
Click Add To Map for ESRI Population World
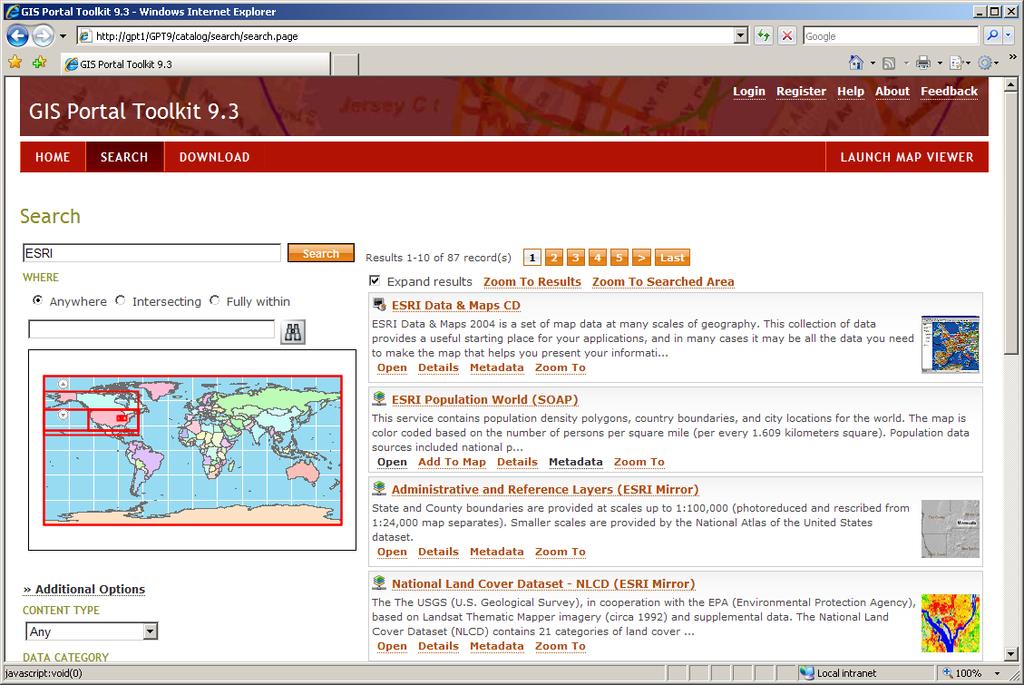tap(452, 462)
